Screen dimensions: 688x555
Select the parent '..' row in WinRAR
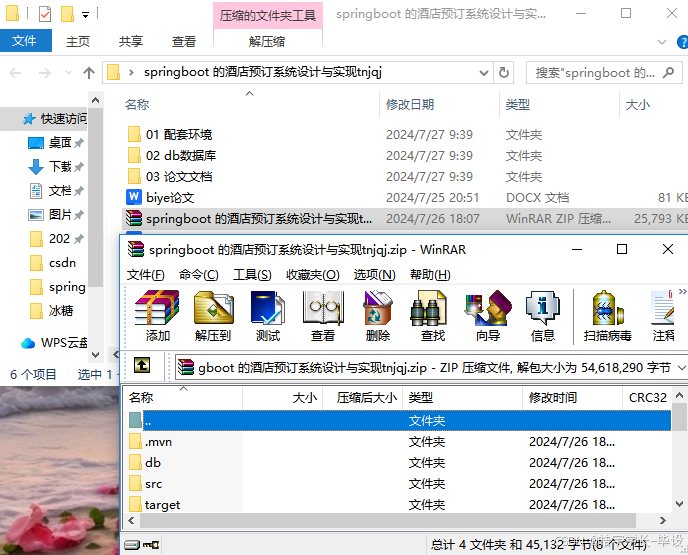[399, 421]
